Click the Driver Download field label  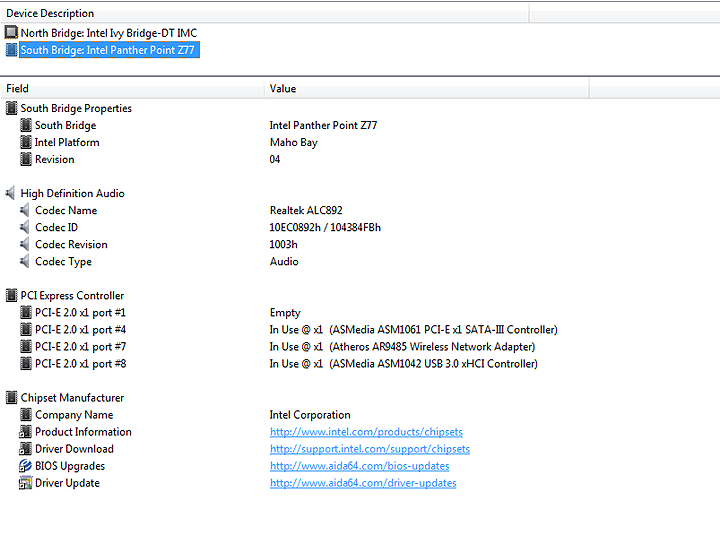(74, 449)
